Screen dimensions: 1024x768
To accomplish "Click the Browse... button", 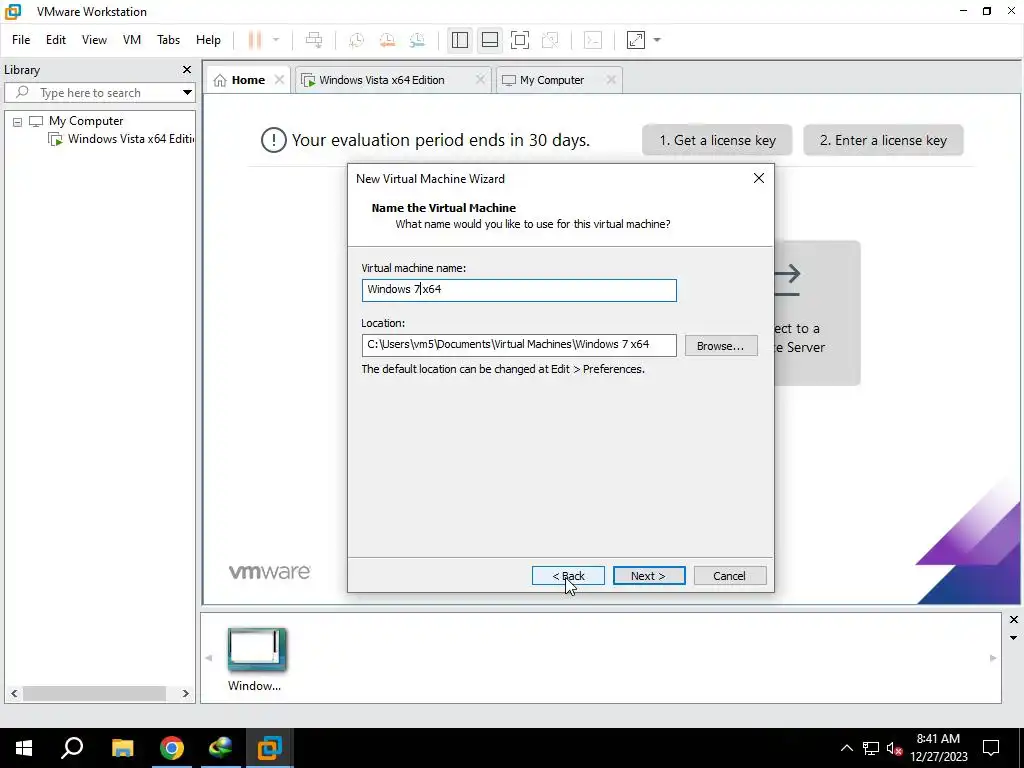I will pyautogui.click(x=721, y=345).
